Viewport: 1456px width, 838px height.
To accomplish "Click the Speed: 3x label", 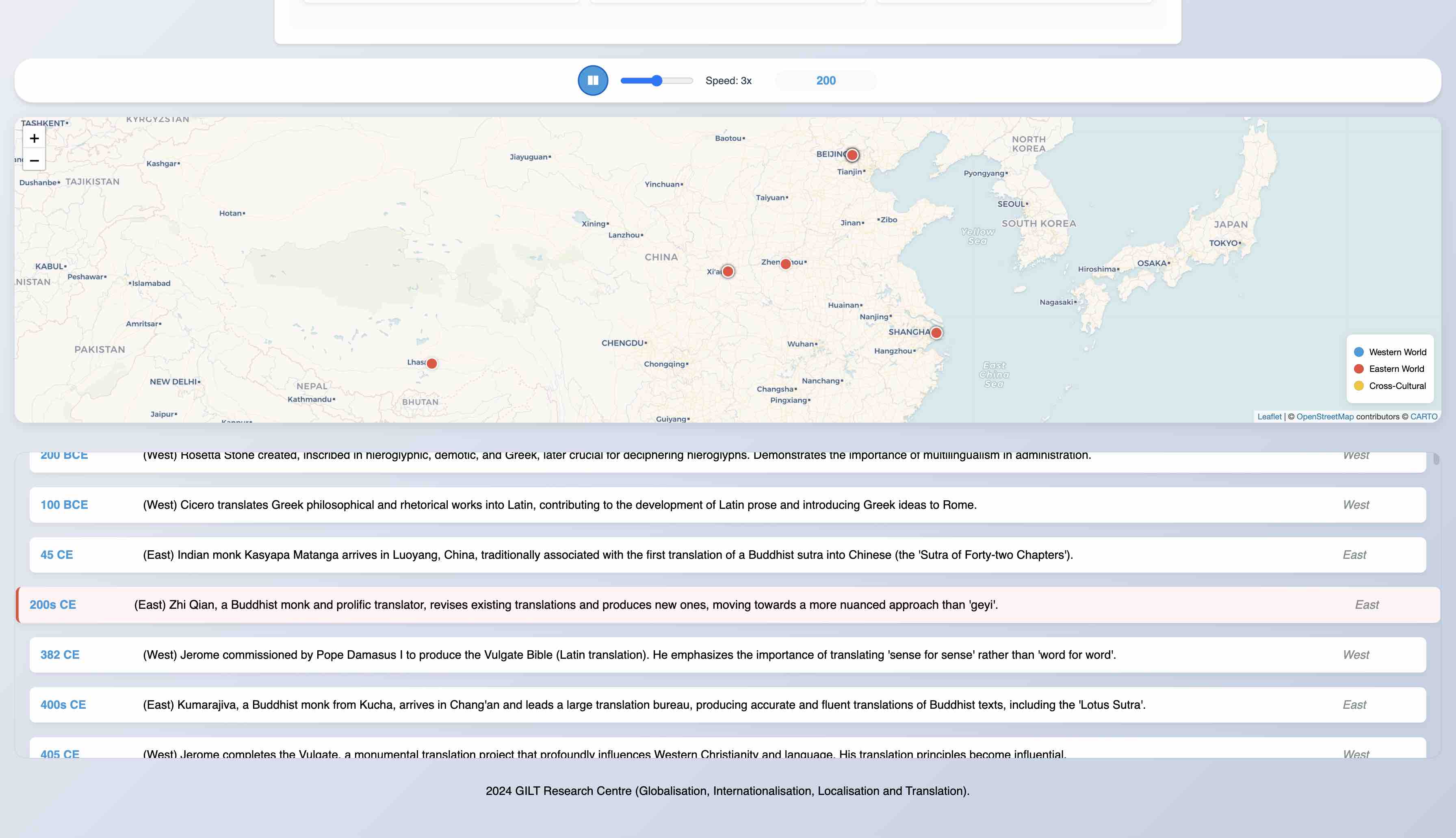I will click(x=728, y=80).
